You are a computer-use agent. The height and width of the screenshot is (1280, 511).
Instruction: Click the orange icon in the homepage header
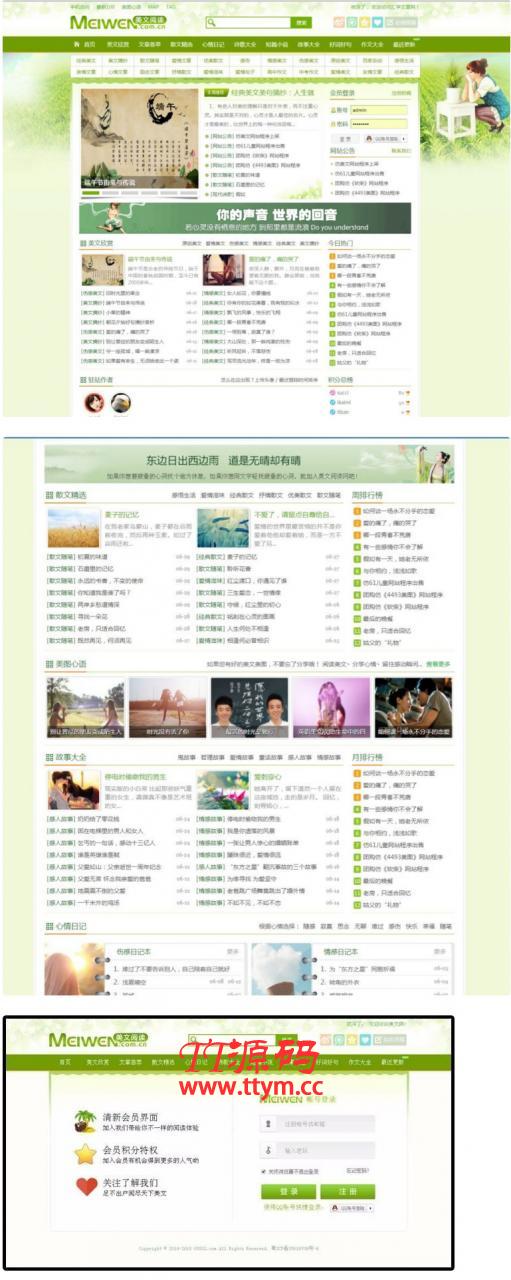339,22
